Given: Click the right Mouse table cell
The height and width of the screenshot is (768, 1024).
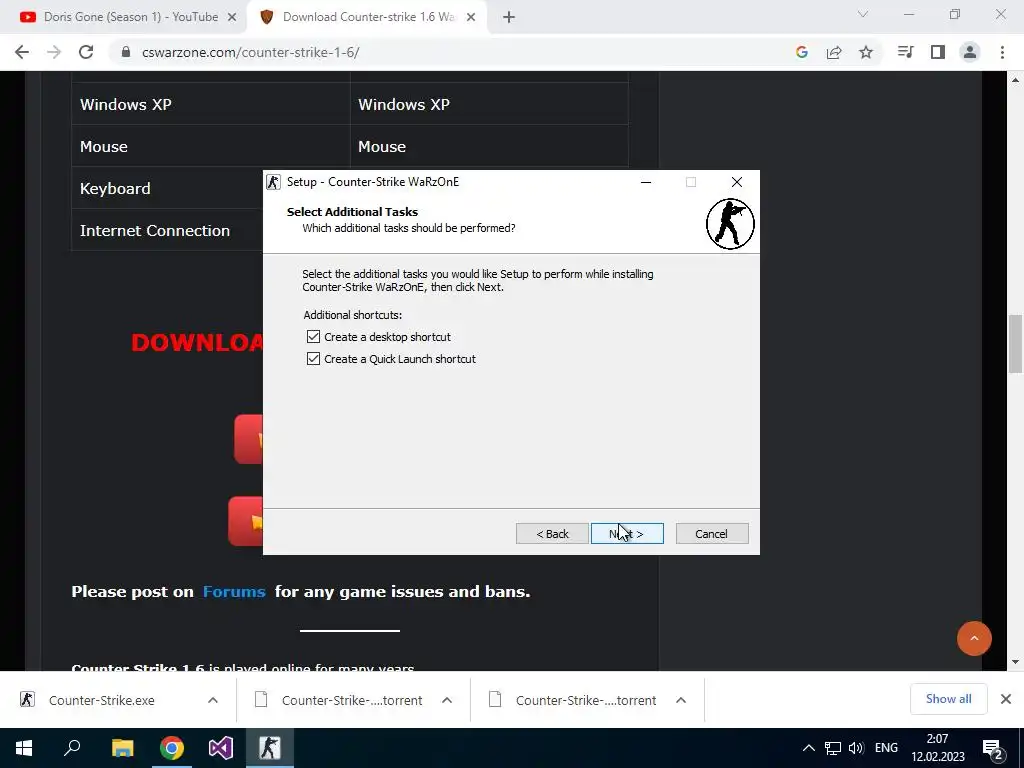Looking at the screenshot, I should click(490, 146).
